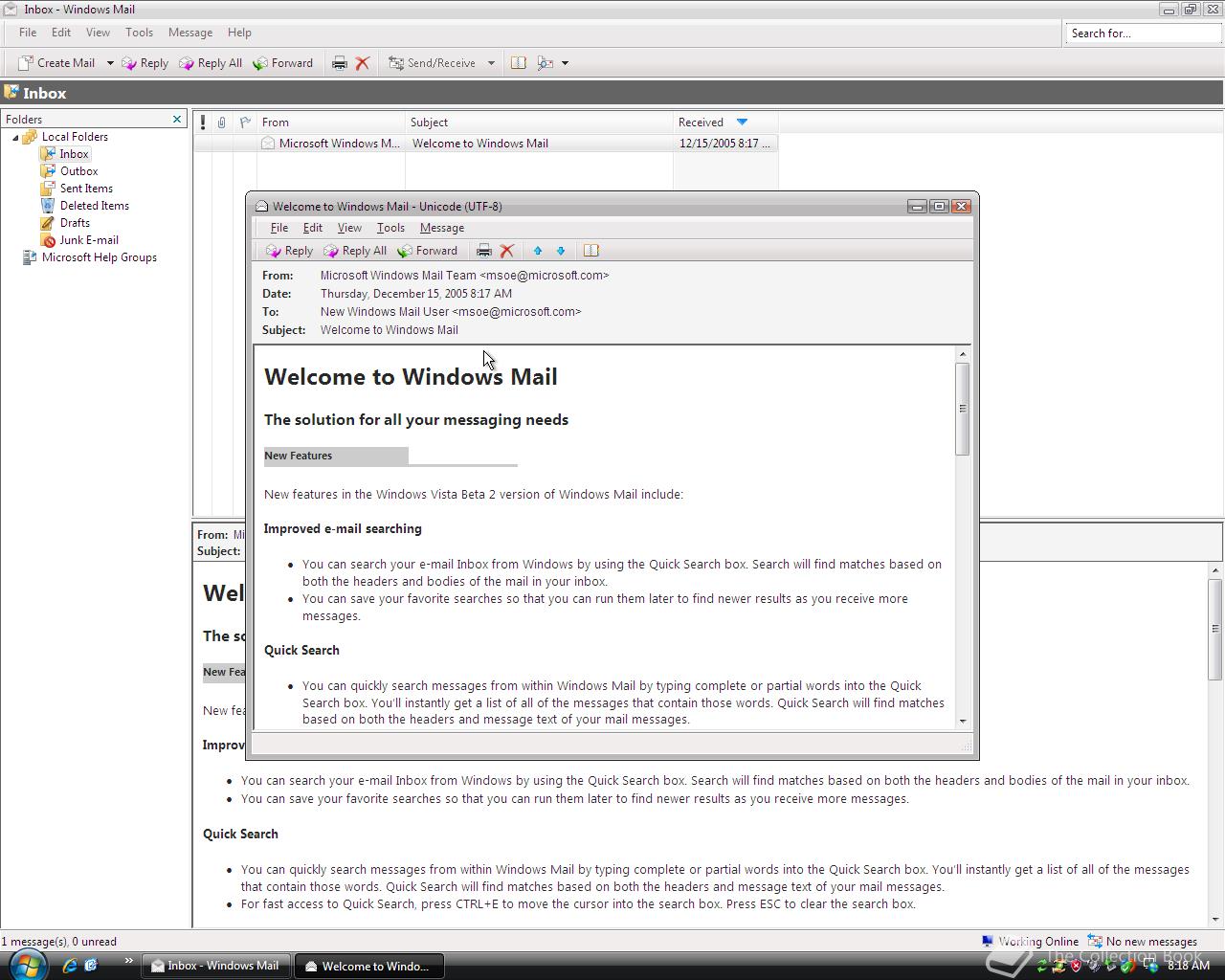Open the address book icon in the Welcome message window

point(591,251)
